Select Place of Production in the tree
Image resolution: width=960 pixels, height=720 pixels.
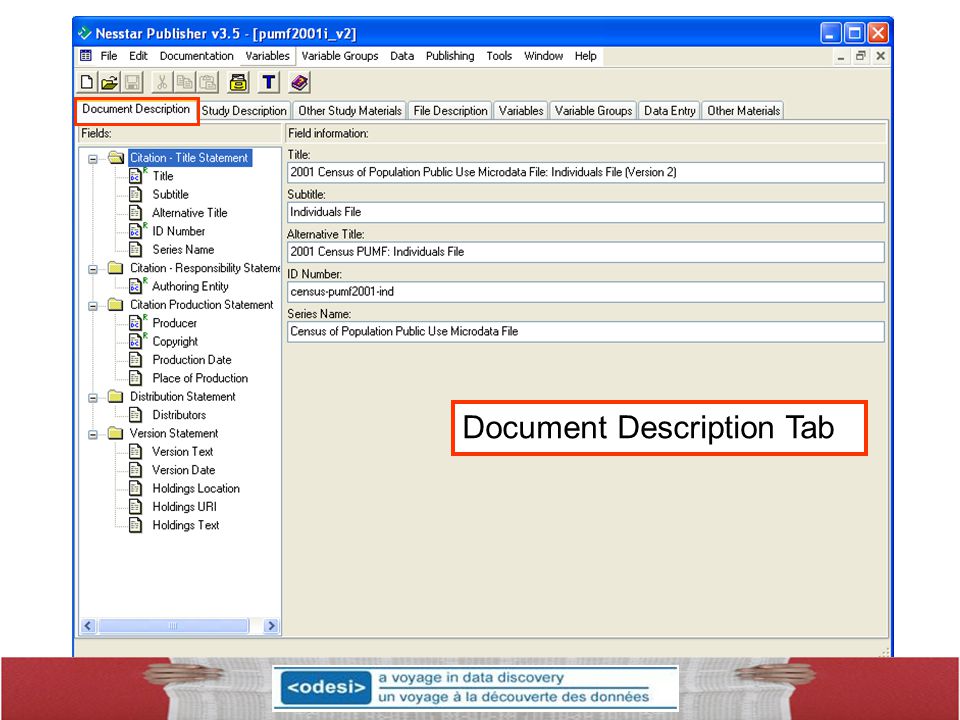point(200,378)
